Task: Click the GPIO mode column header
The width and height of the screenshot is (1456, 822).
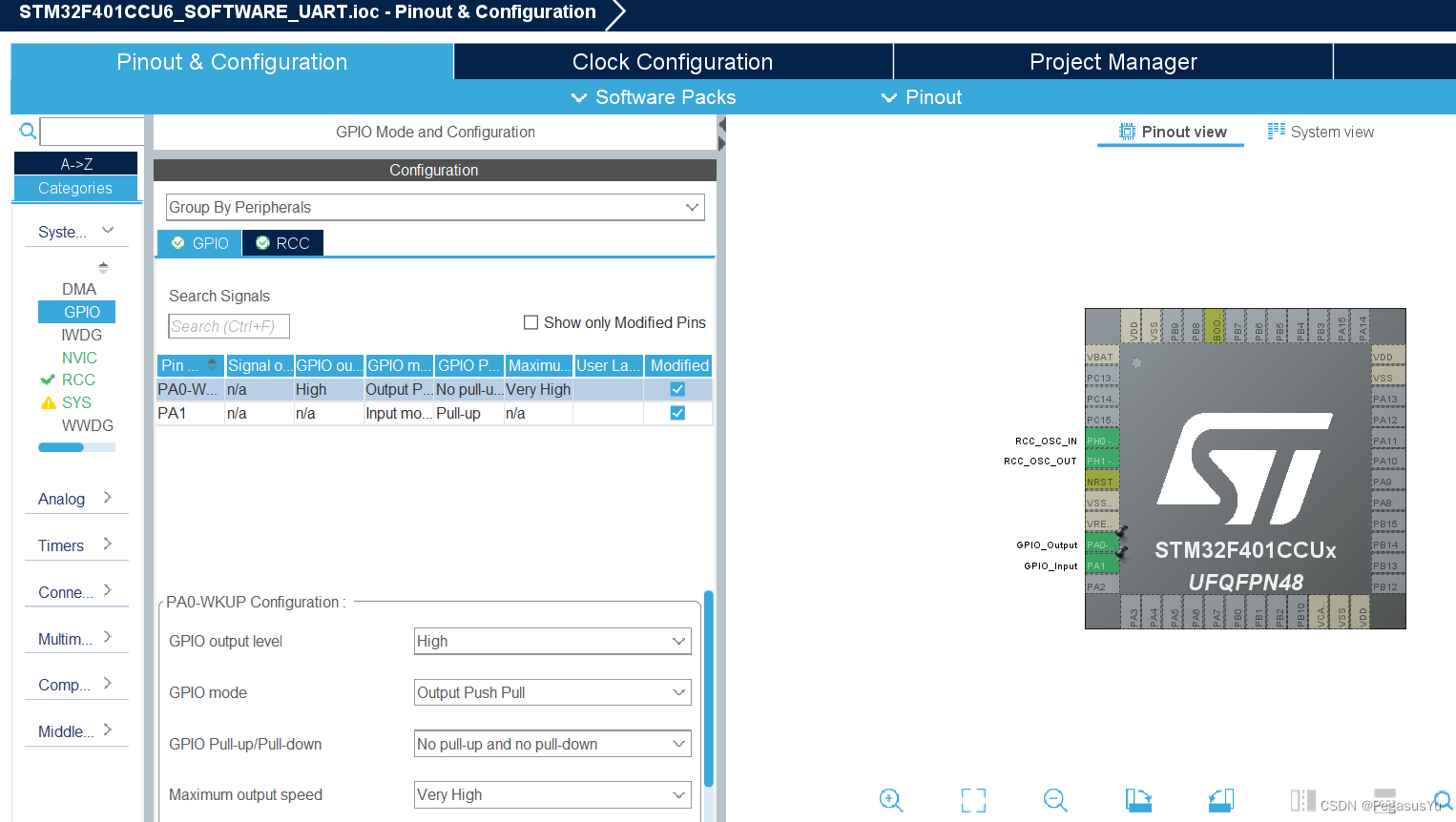Action: (x=399, y=365)
